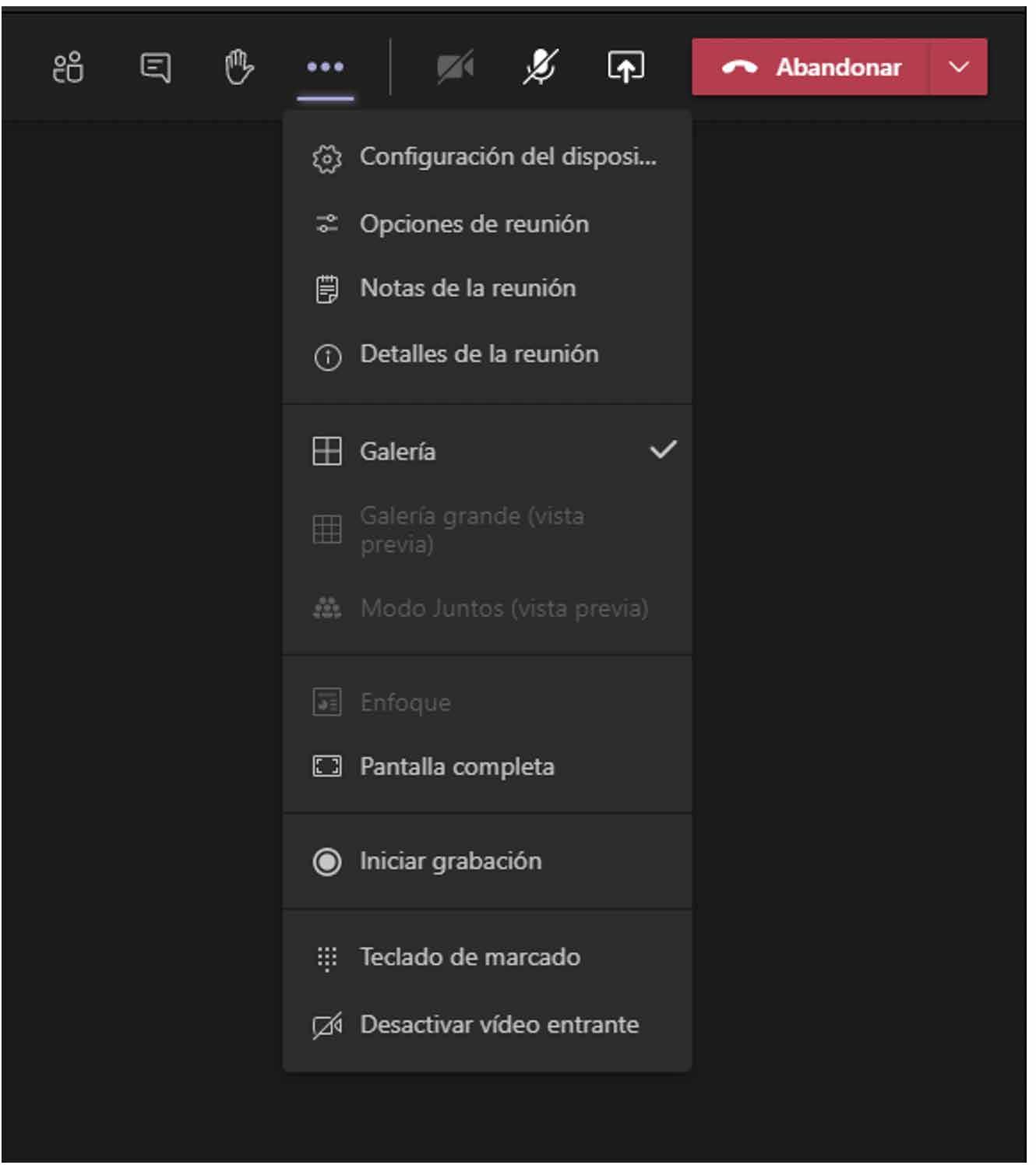Select Galería grande (vista previa)
The image size is (1036, 1165).
(488, 530)
